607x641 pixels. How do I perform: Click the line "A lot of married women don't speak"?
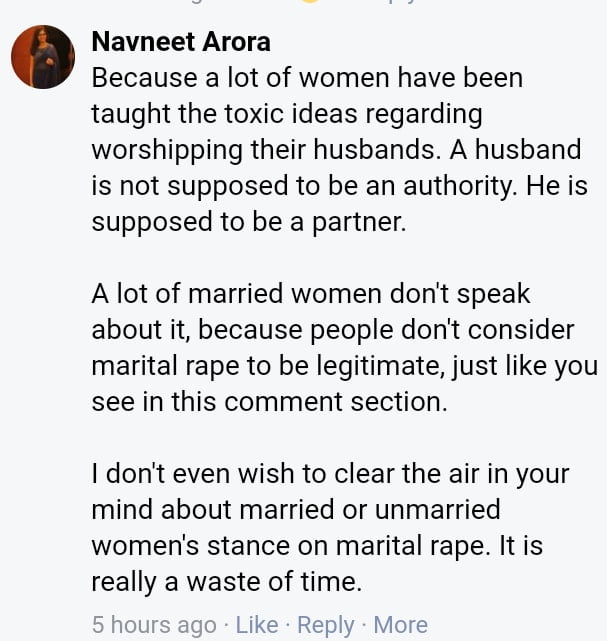pos(311,294)
